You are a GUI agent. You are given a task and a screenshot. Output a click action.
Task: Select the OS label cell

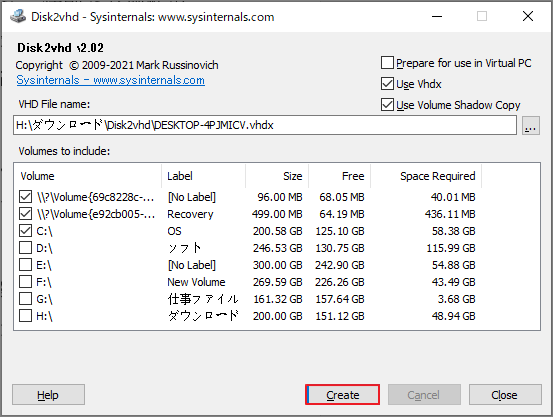tap(174, 231)
